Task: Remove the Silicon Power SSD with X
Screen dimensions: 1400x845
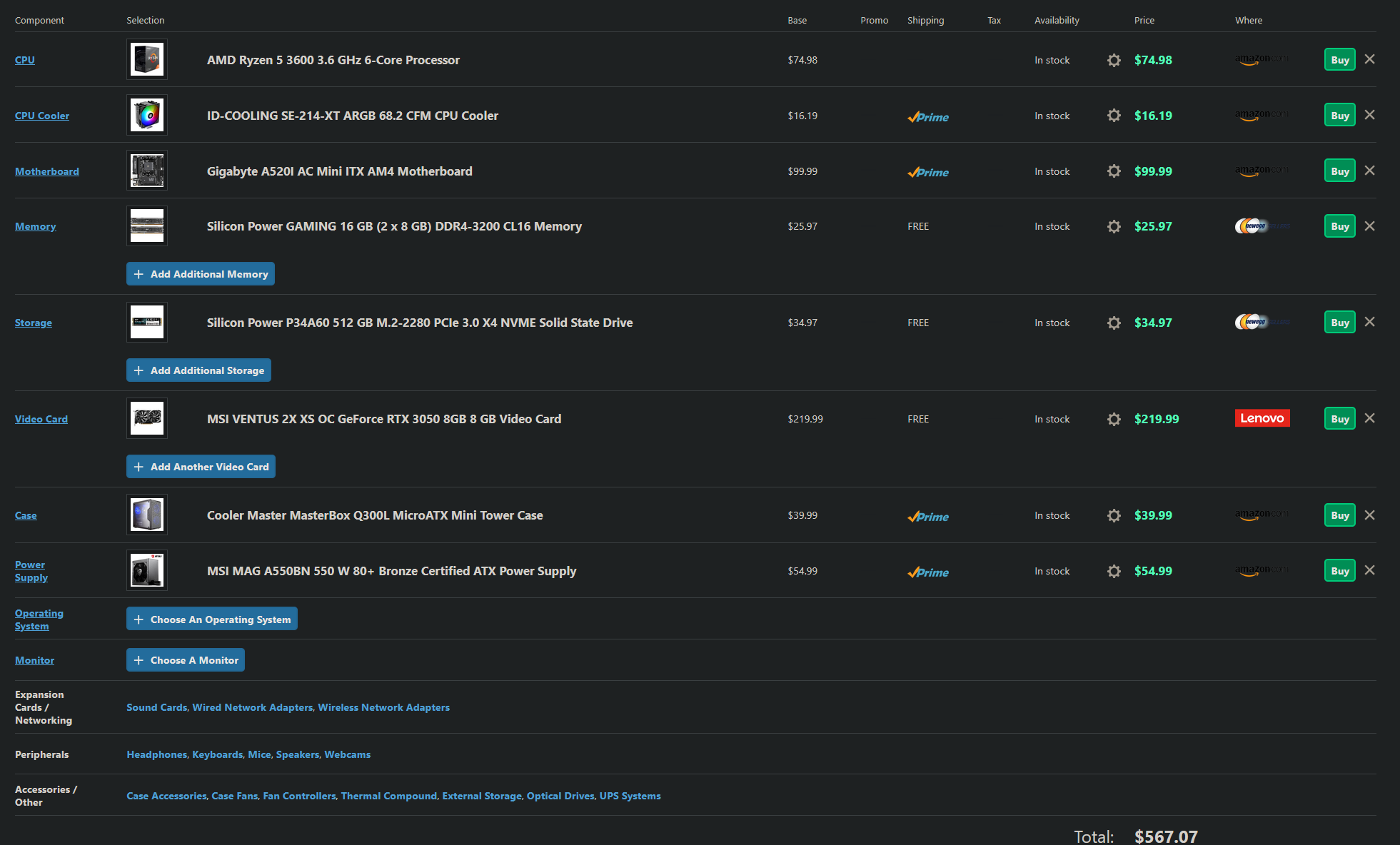Action: click(x=1369, y=322)
